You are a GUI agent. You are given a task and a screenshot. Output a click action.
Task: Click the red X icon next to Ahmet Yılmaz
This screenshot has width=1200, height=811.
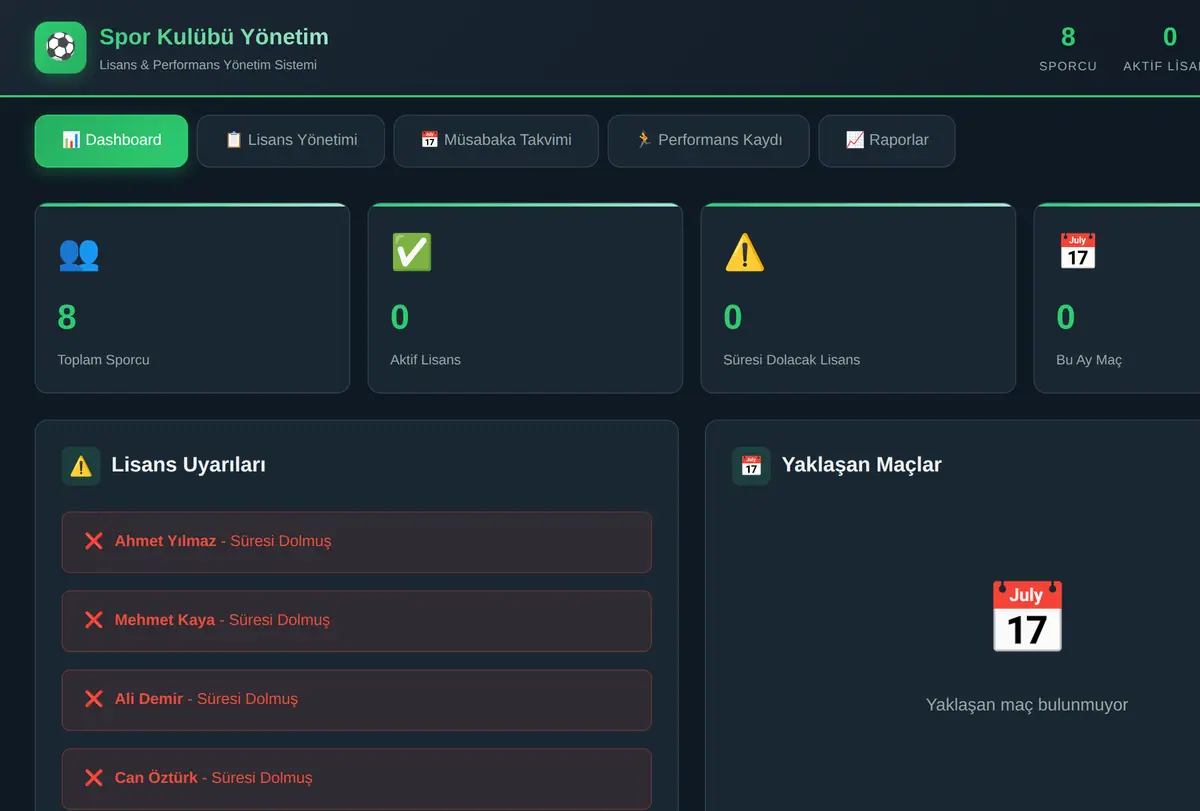(x=94, y=541)
